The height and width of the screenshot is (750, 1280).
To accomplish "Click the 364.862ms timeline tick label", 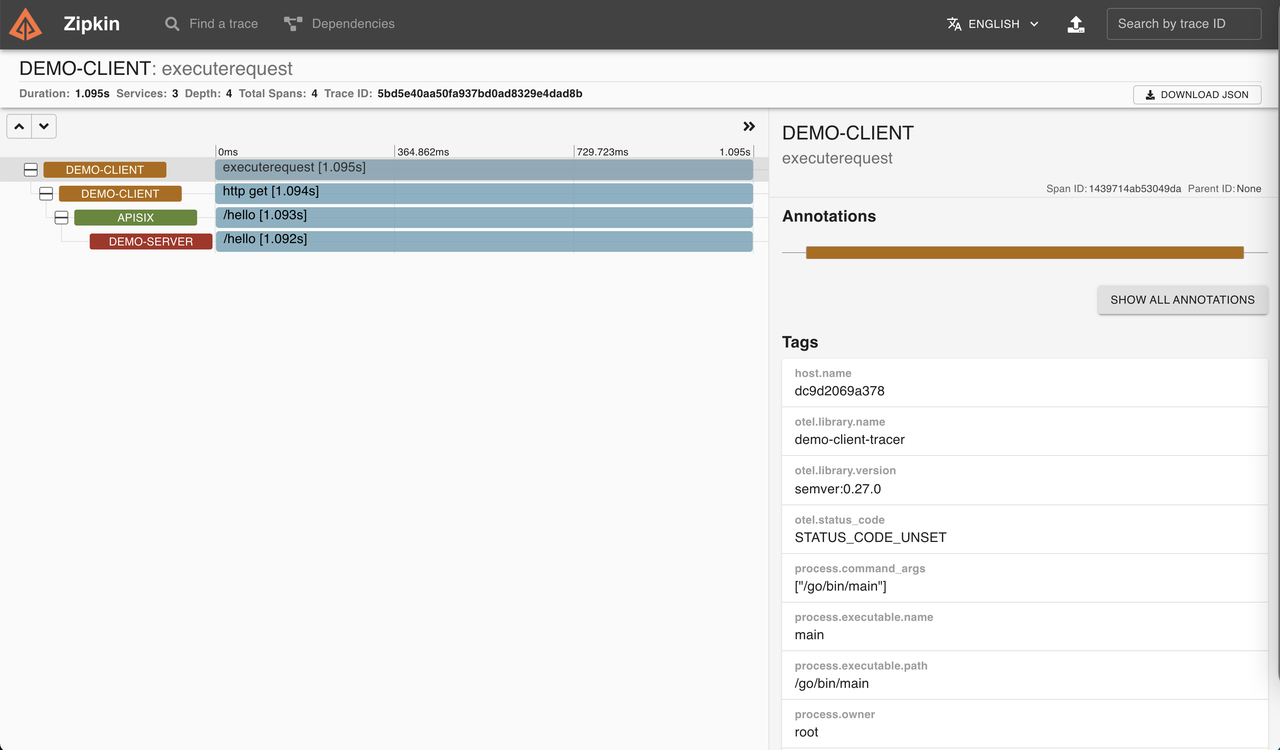I will [x=423, y=152].
